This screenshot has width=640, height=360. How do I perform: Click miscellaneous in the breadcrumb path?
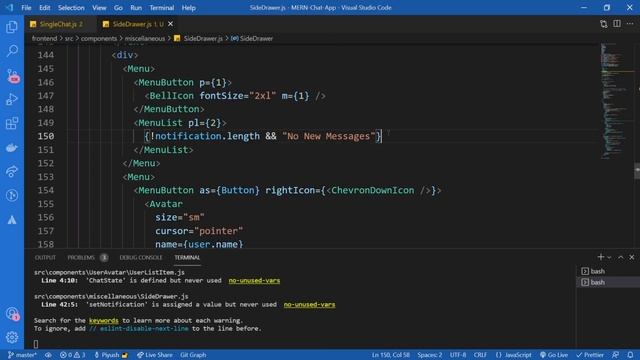pos(144,38)
